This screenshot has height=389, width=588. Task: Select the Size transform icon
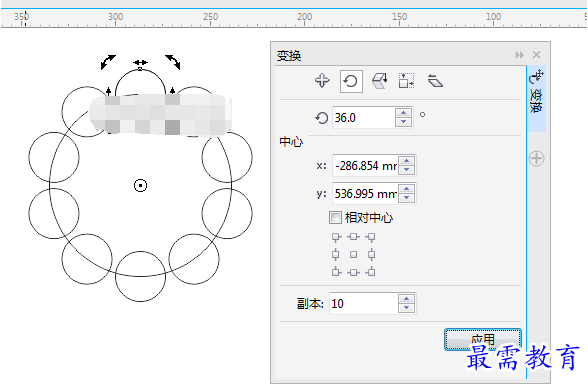[406, 81]
